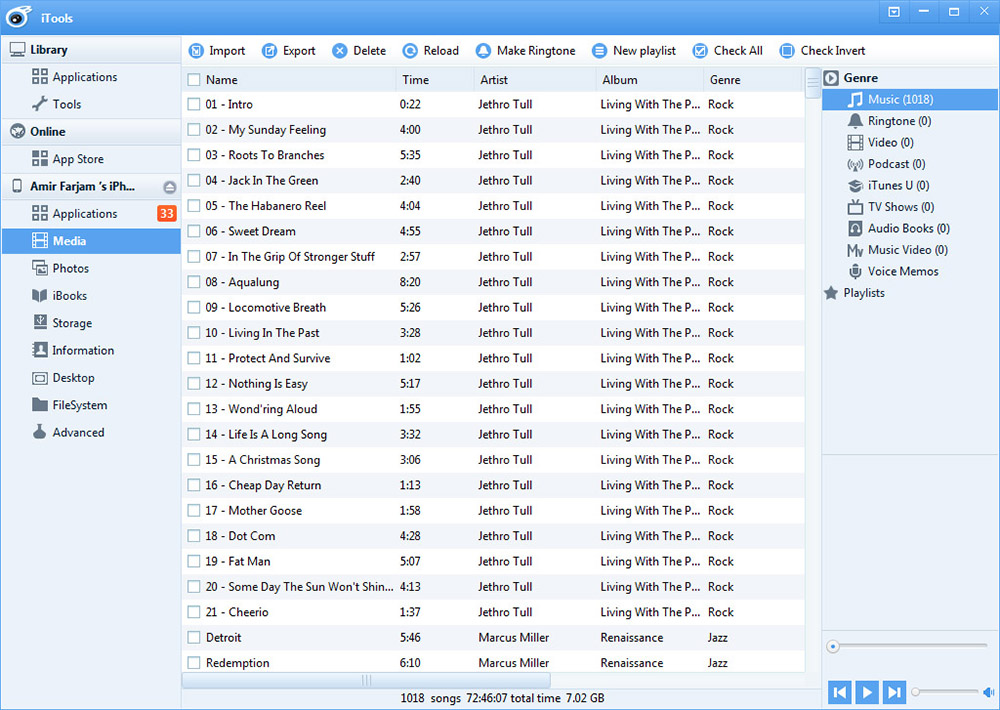Open the Desktop sidebar icon
The height and width of the screenshot is (710, 1000).
[40, 378]
